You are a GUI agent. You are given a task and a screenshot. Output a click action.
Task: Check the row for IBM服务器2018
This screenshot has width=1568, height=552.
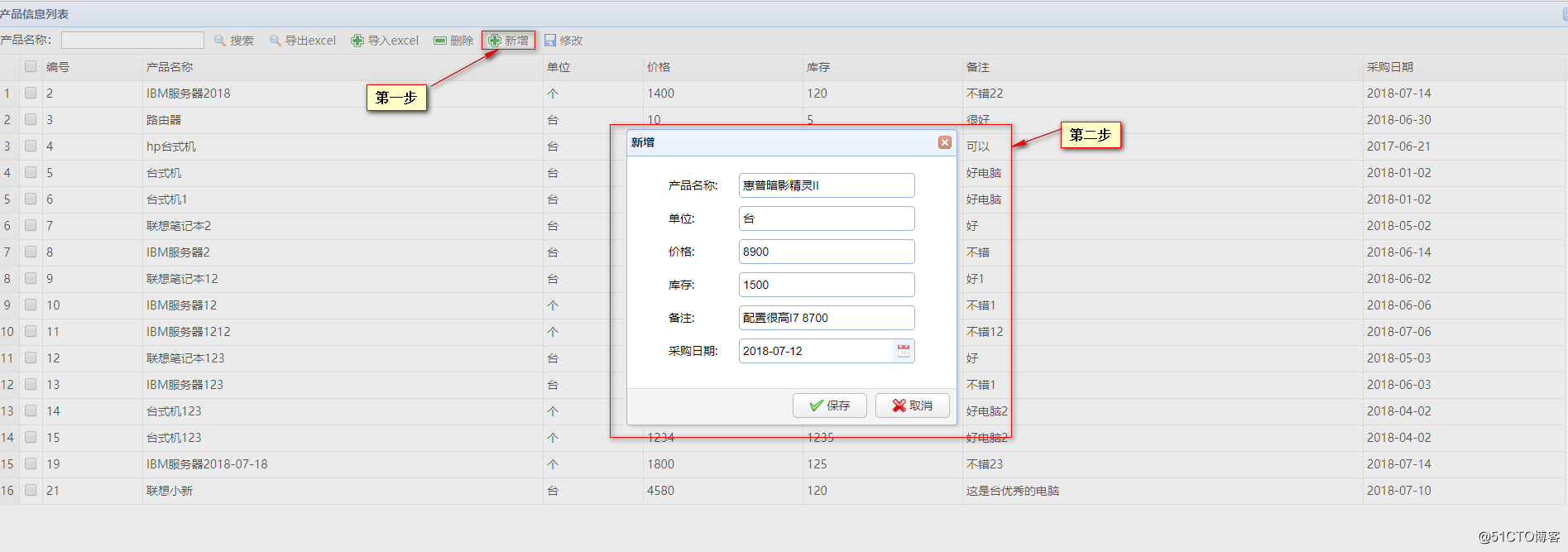31,94
